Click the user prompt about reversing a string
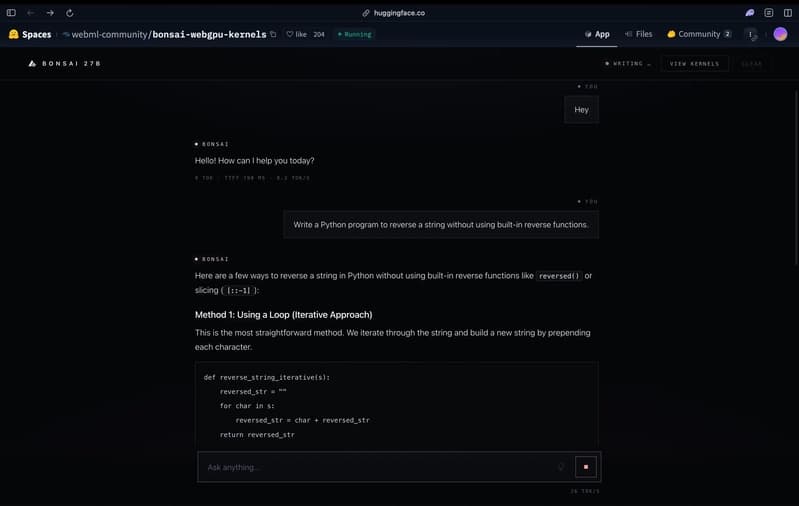Viewport: 799px width, 506px height. 441,225
